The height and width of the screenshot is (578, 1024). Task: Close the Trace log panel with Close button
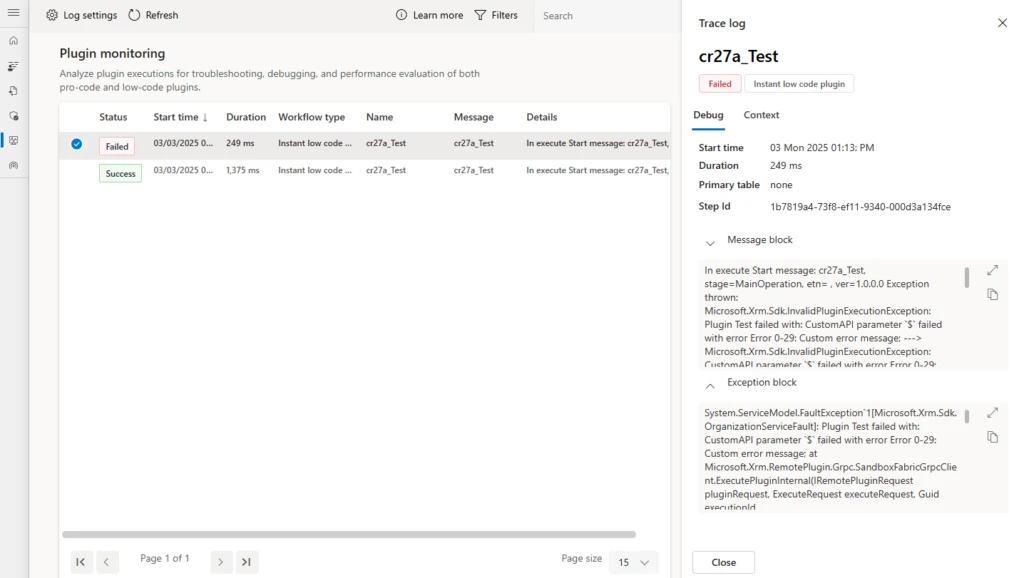[723, 563]
